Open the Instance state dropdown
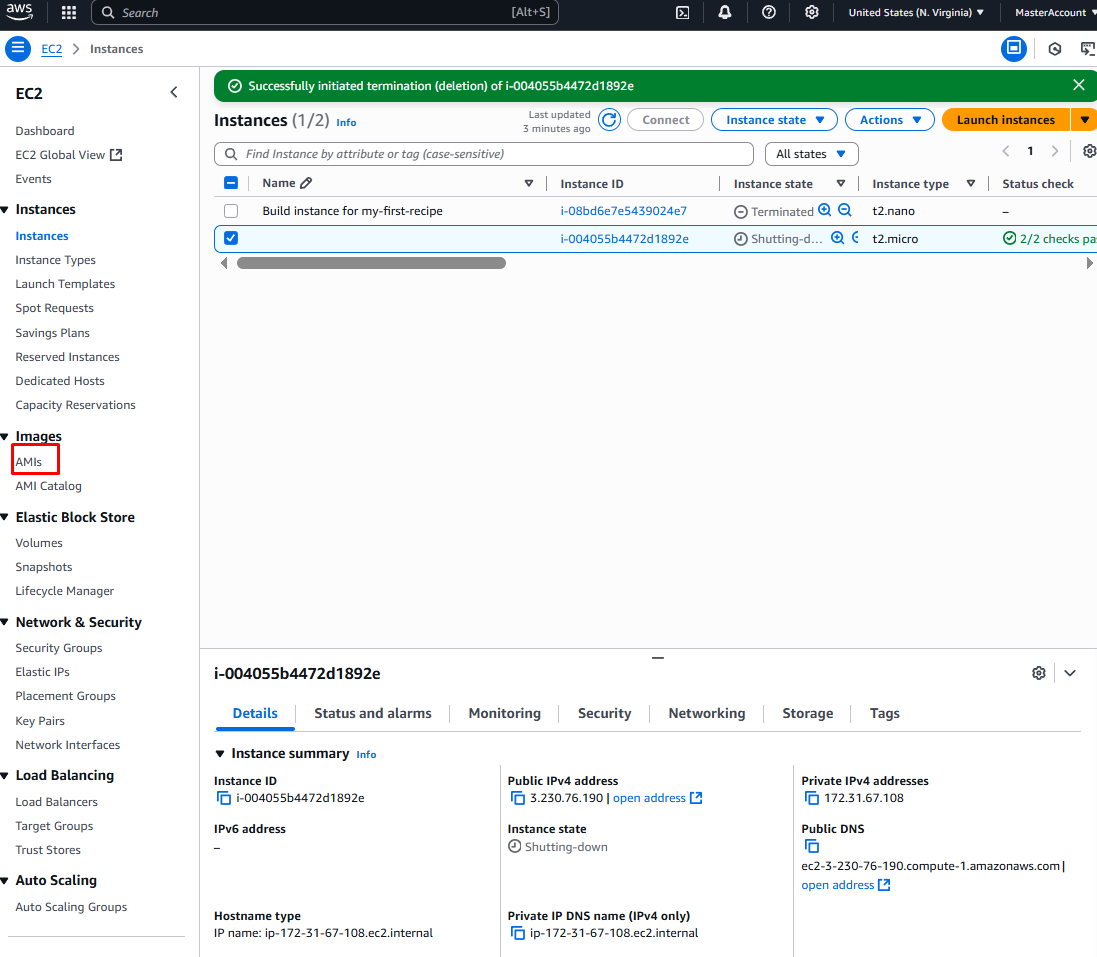The width and height of the screenshot is (1097, 957). point(774,120)
